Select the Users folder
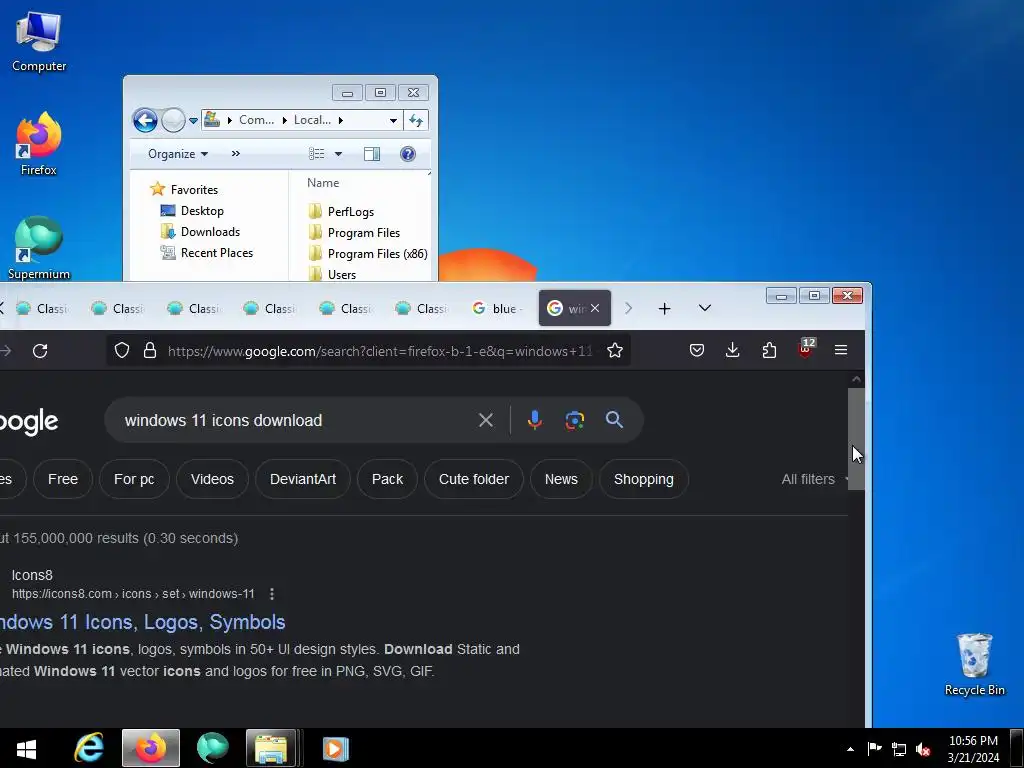Screen dimensions: 1024x768 (x=332, y=274)
